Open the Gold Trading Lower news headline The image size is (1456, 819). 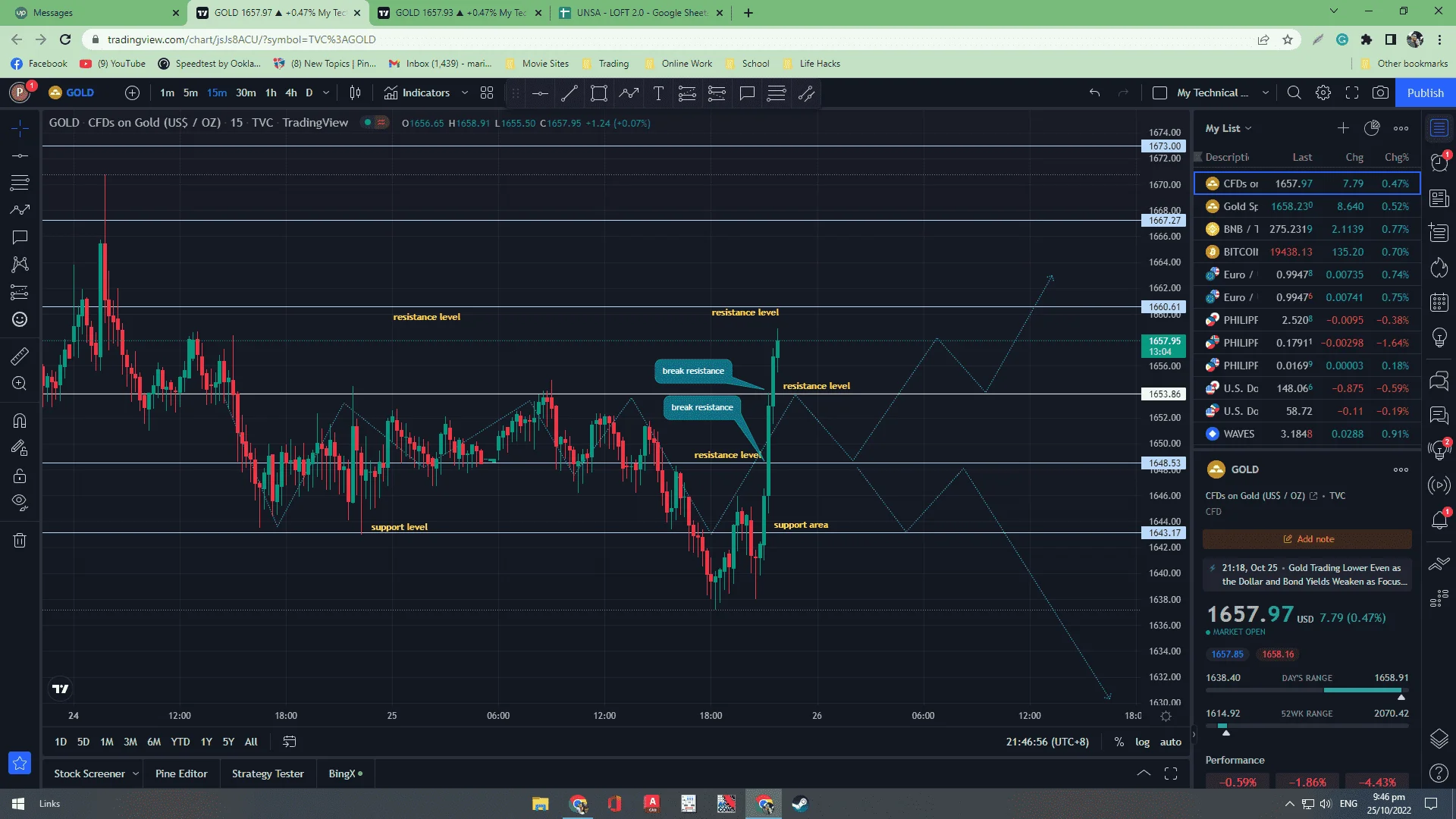1307,575
